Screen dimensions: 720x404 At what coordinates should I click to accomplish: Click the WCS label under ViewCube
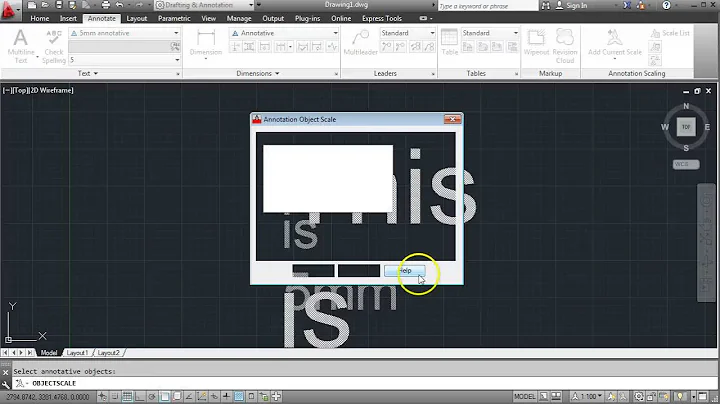[x=686, y=164]
